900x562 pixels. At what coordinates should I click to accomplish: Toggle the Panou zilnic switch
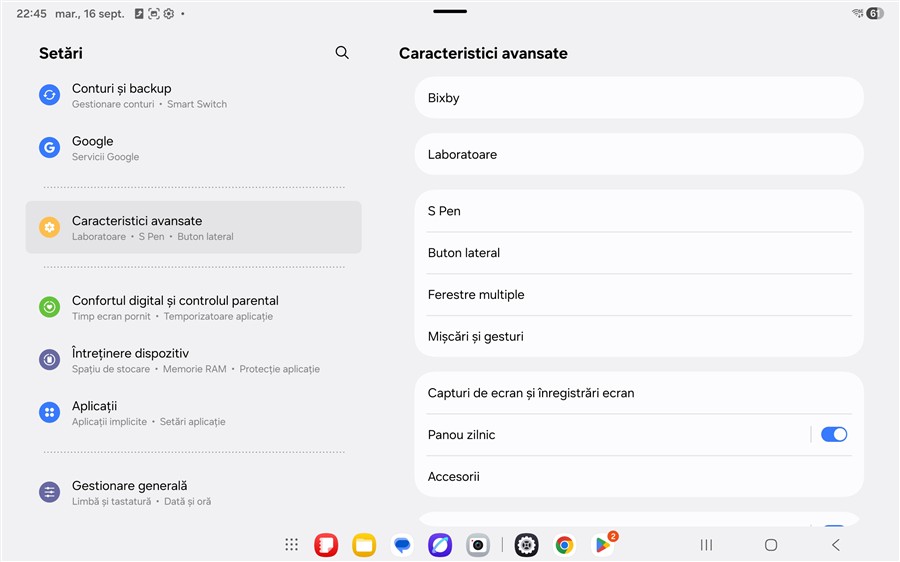(833, 434)
